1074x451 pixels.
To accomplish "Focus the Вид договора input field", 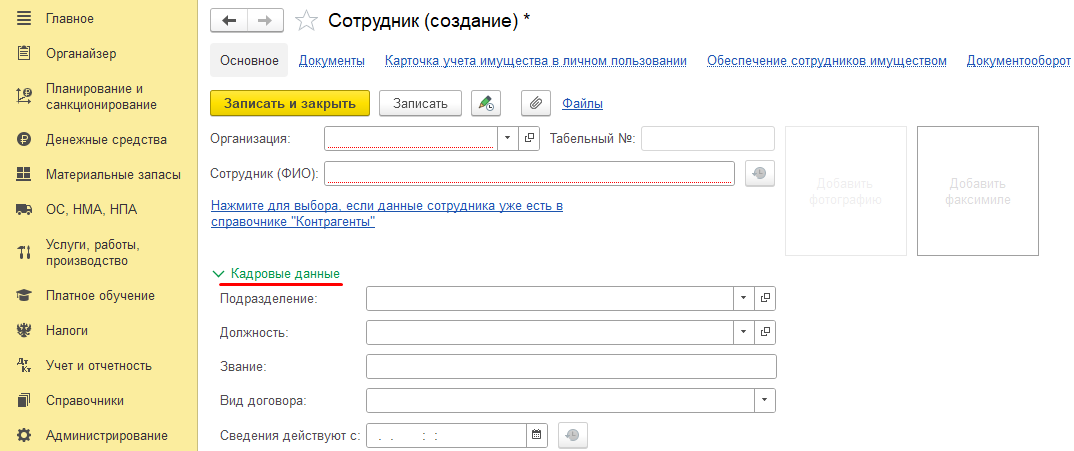I will click(560, 400).
